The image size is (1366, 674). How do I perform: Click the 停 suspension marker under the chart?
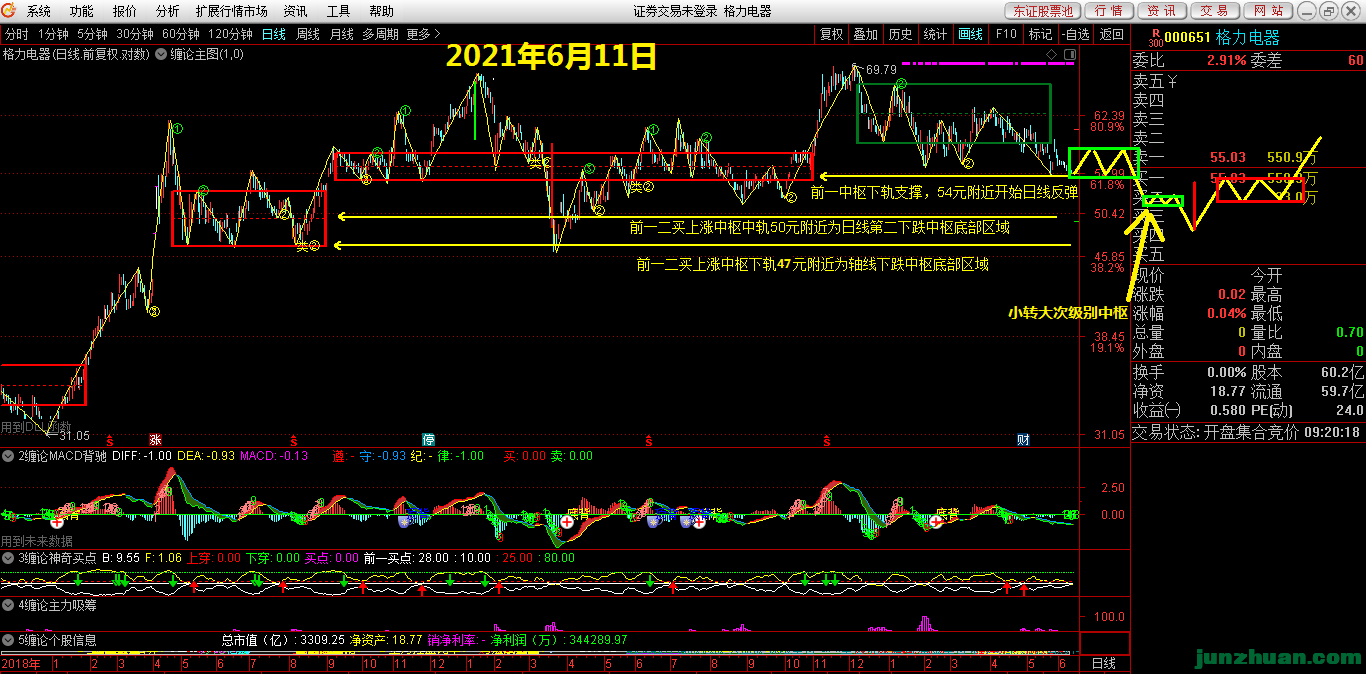click(428, 440)
